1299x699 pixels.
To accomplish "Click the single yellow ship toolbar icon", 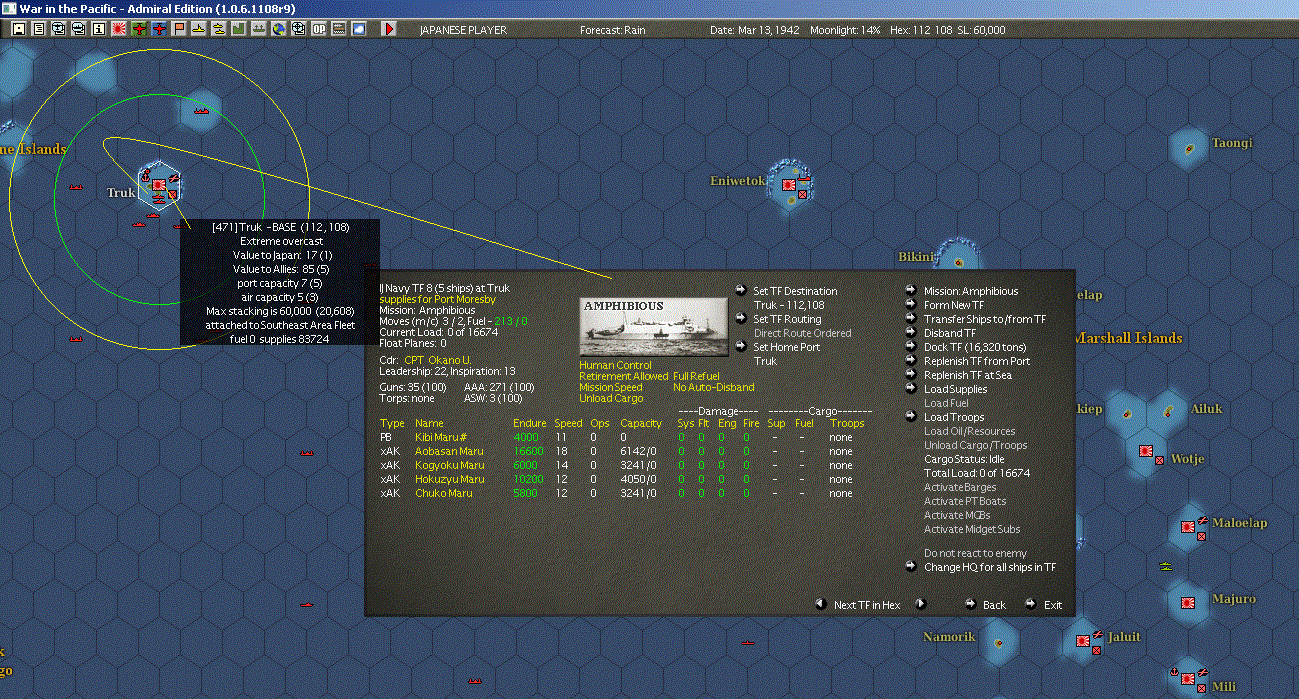I will tap(198, 29).
